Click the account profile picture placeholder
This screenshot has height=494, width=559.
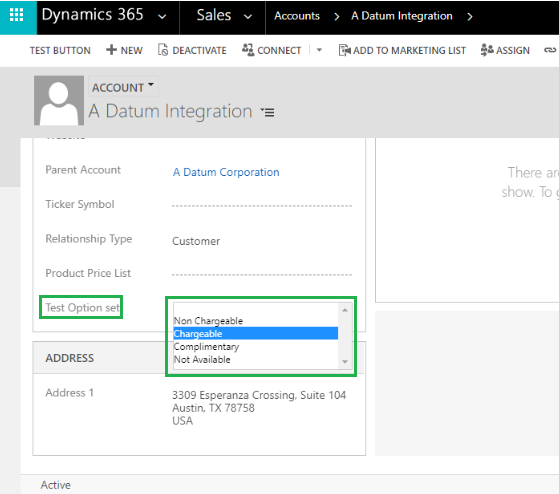[x=59, y=101]
